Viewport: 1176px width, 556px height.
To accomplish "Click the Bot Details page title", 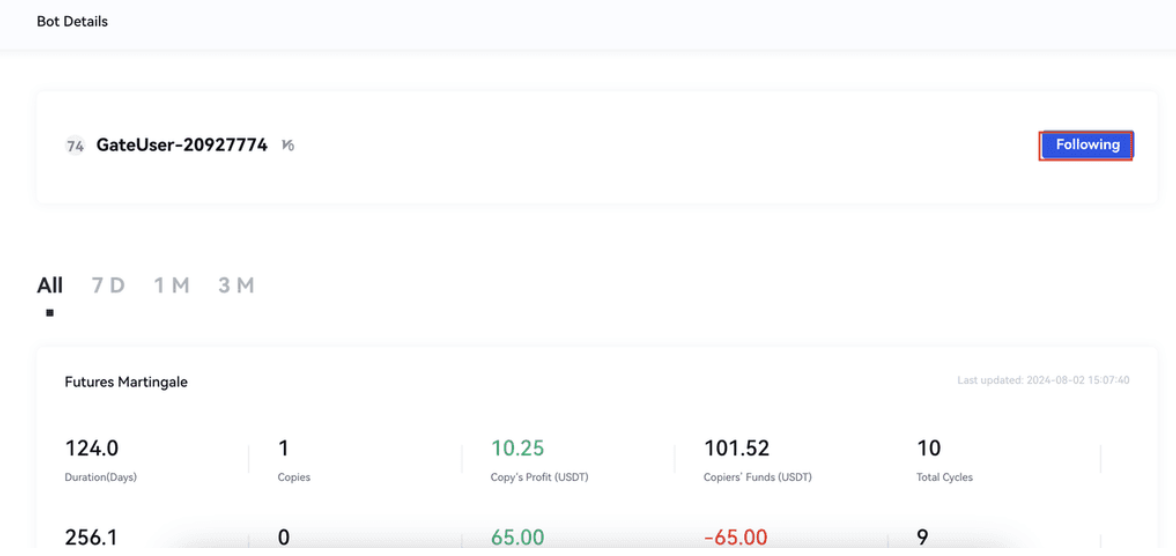I will [72, 21].
